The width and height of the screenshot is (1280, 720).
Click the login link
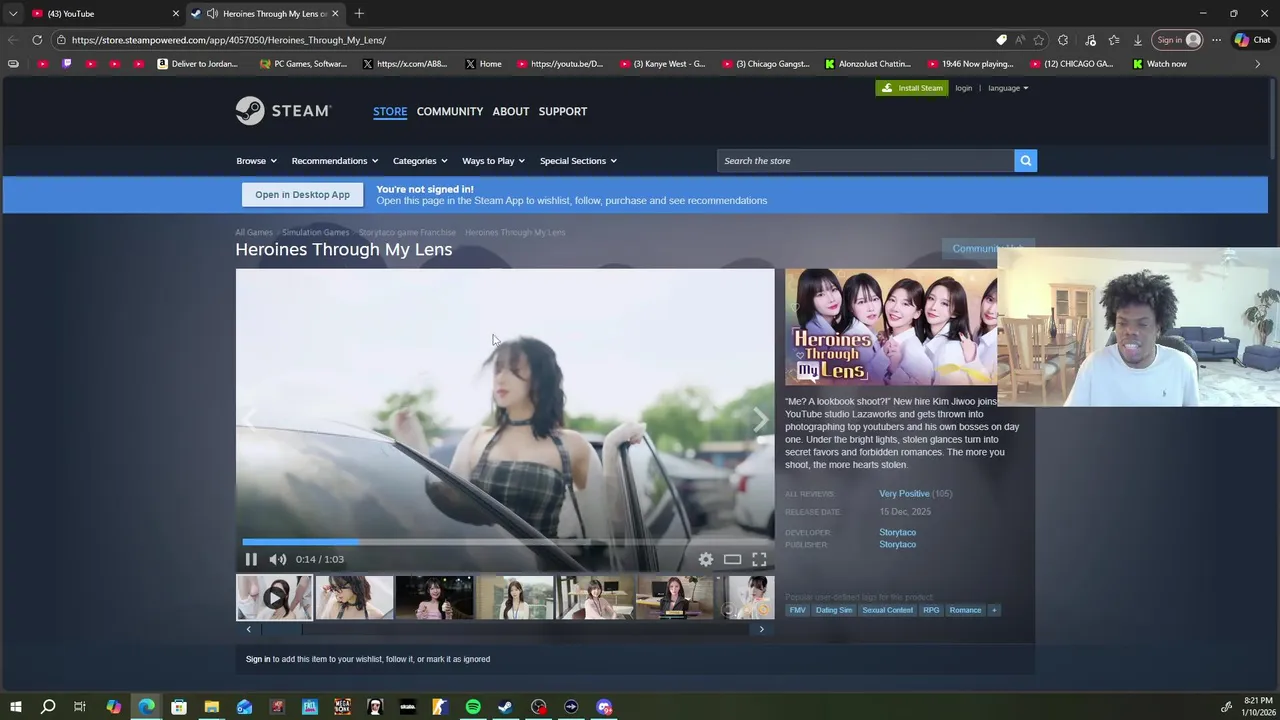963,88
